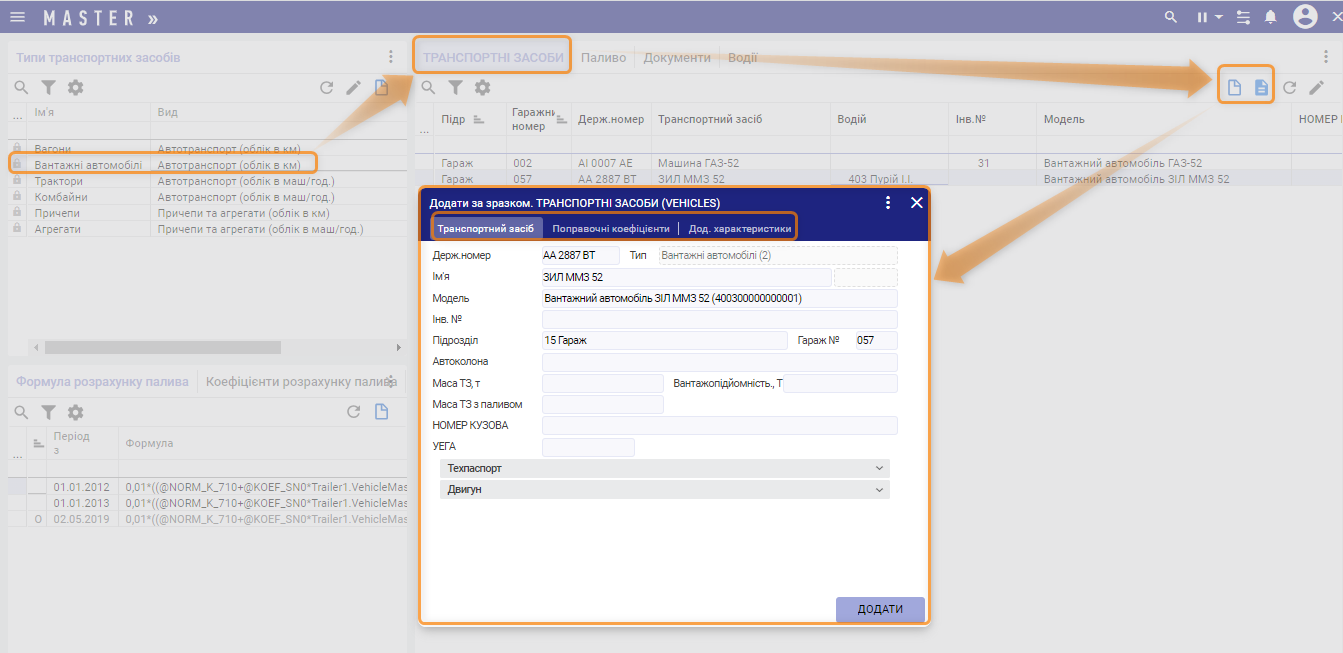
Task: Click the edit pencil in vehicles toolbar
Action: pos(1317,88)
